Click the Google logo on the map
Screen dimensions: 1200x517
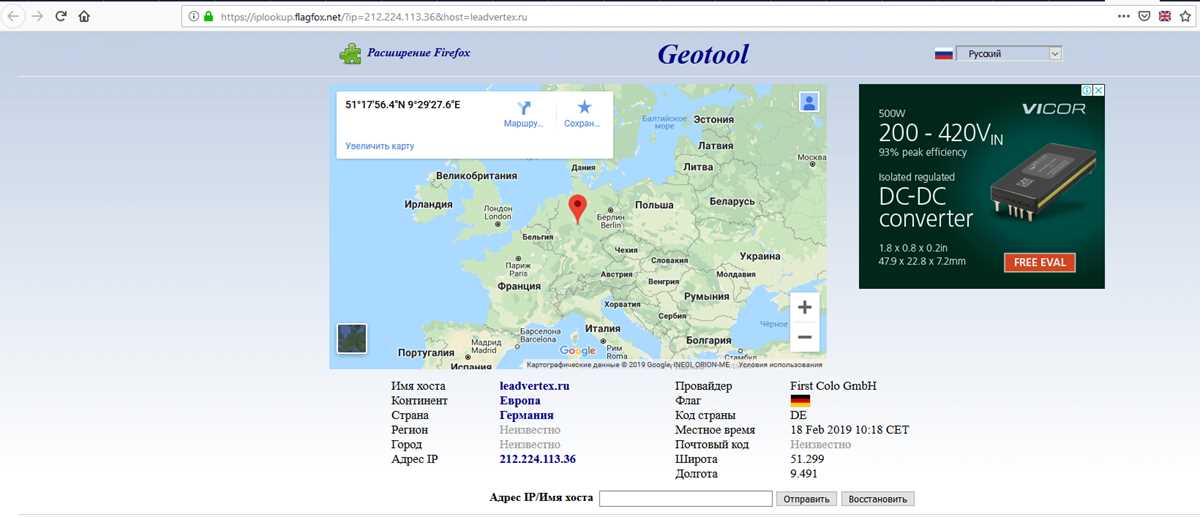click(578, 351)
